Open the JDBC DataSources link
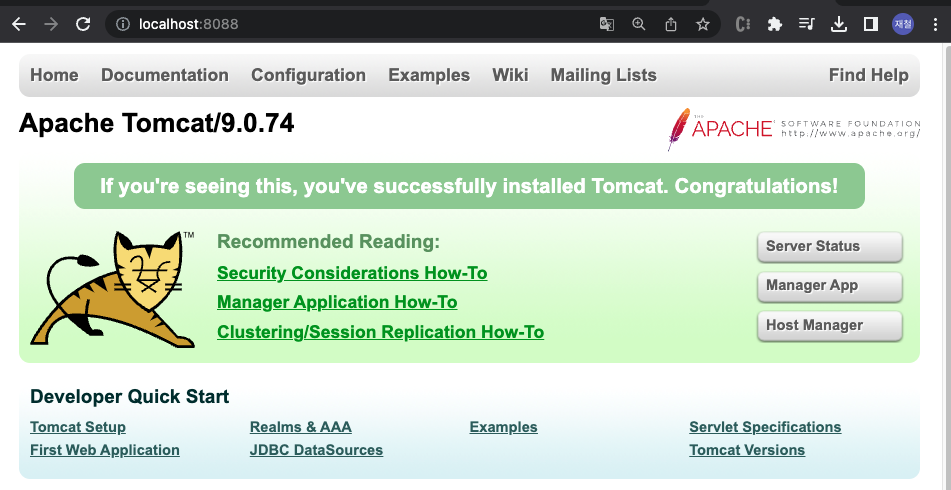Image resolution: width=951 pixels, height=490 pixels. [x=316, y=451]
